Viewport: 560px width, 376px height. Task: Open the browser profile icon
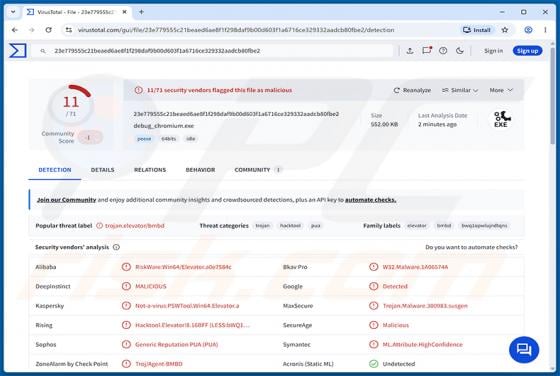(x=528, y=30)
